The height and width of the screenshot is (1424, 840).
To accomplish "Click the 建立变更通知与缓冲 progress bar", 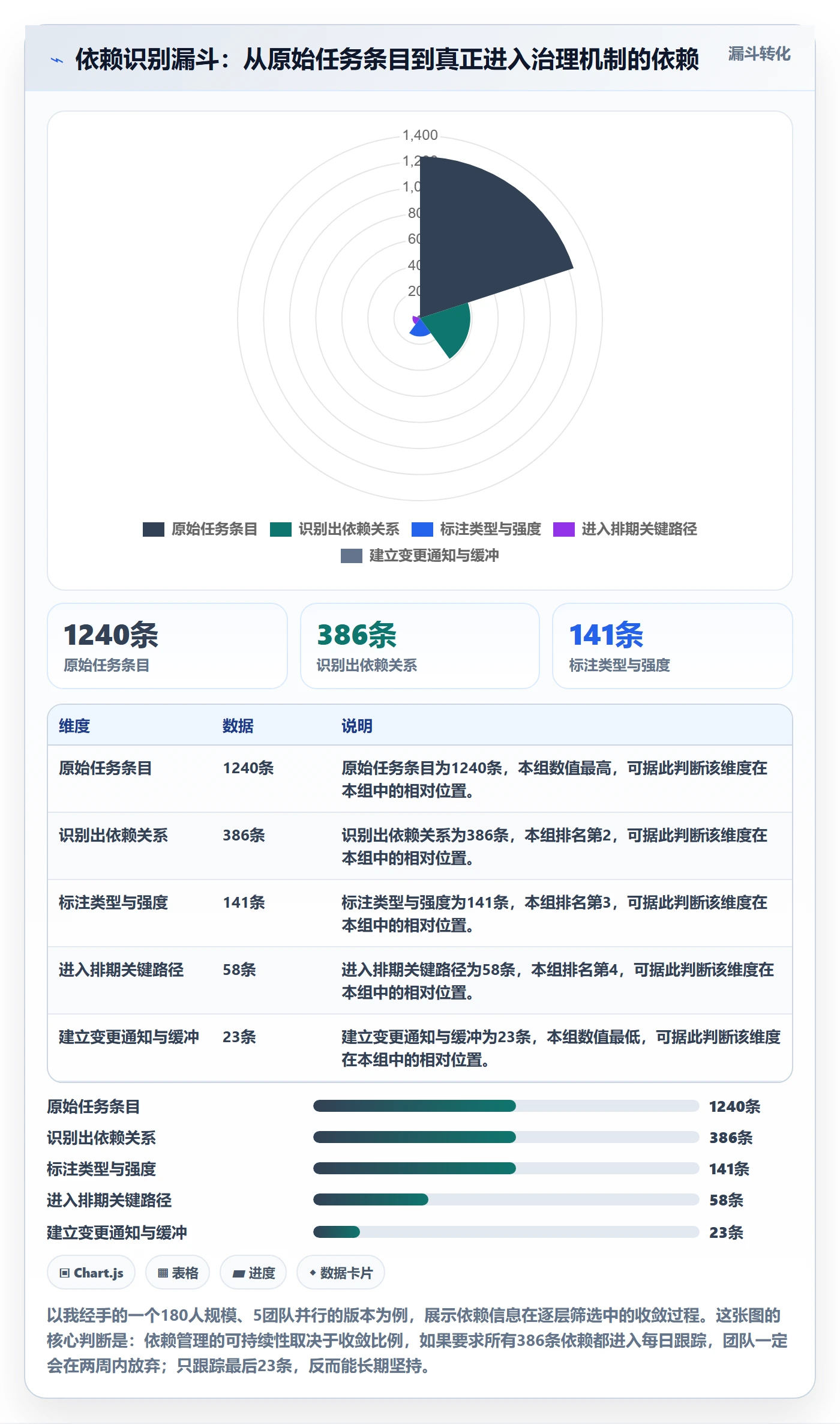I will [506, 1232].
